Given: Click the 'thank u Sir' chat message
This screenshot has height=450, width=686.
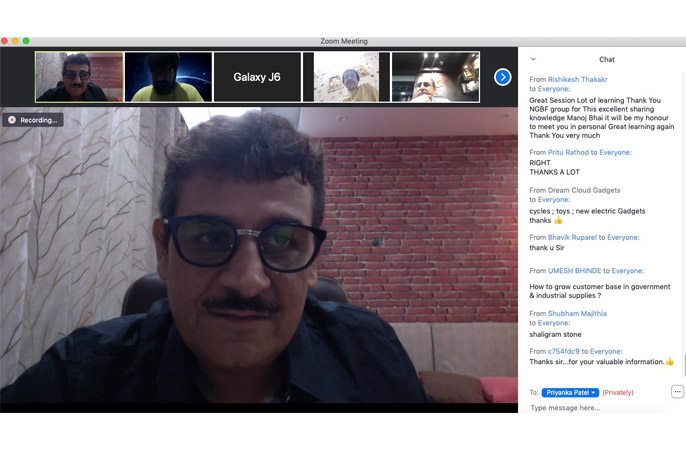Looking at the screenshot, I should tap(547, 248).
